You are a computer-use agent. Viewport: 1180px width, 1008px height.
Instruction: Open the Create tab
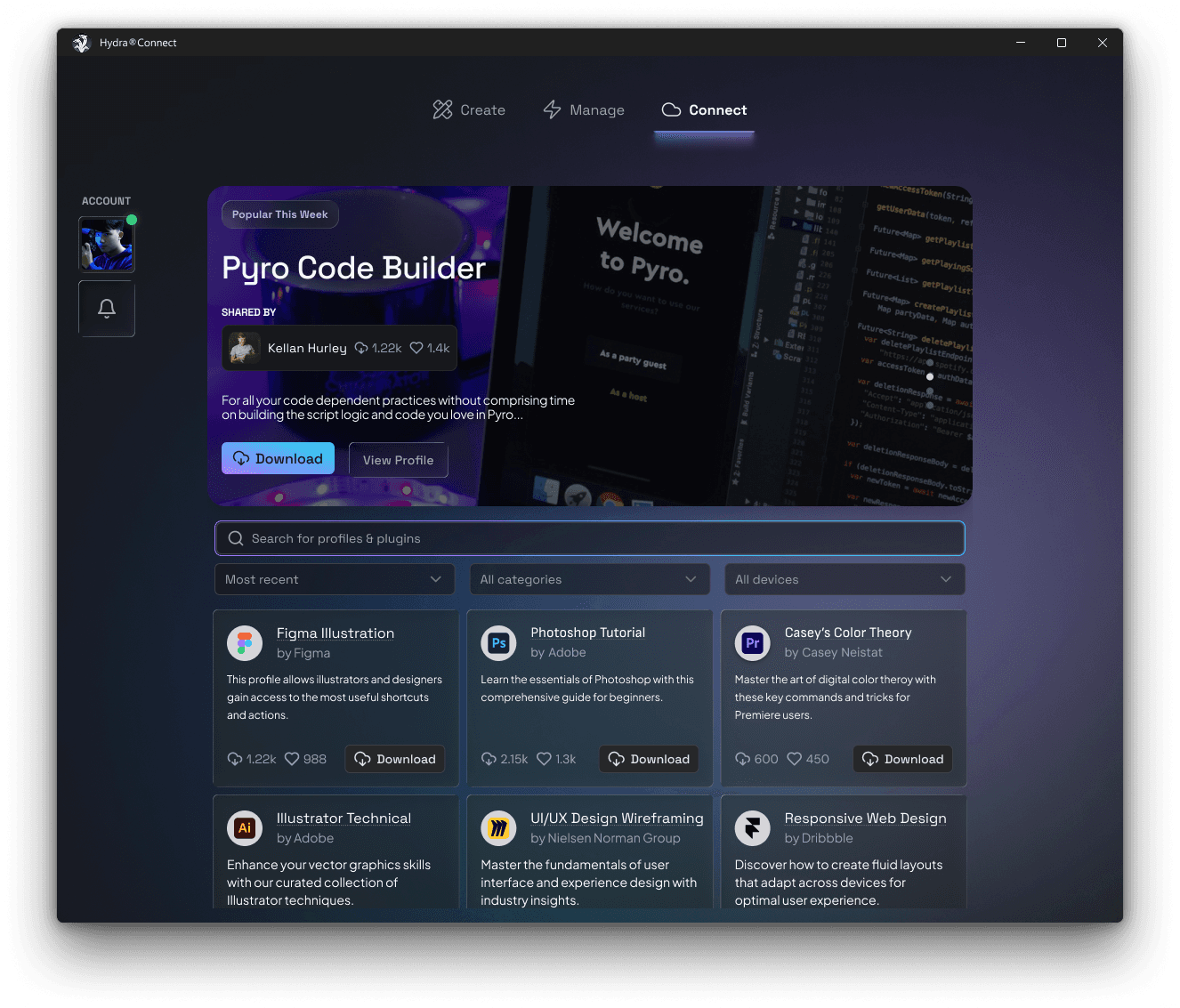tap(469, 110)
